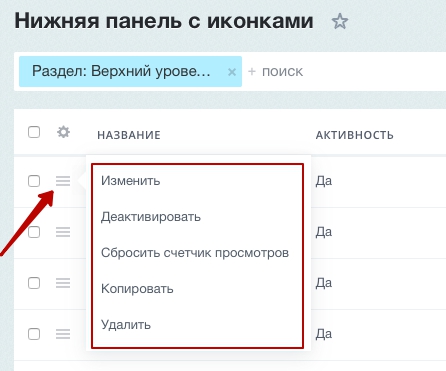Sort by the АКТИВНОСТЬ column header
Screen dimensions: 446x371
point(355,135)
